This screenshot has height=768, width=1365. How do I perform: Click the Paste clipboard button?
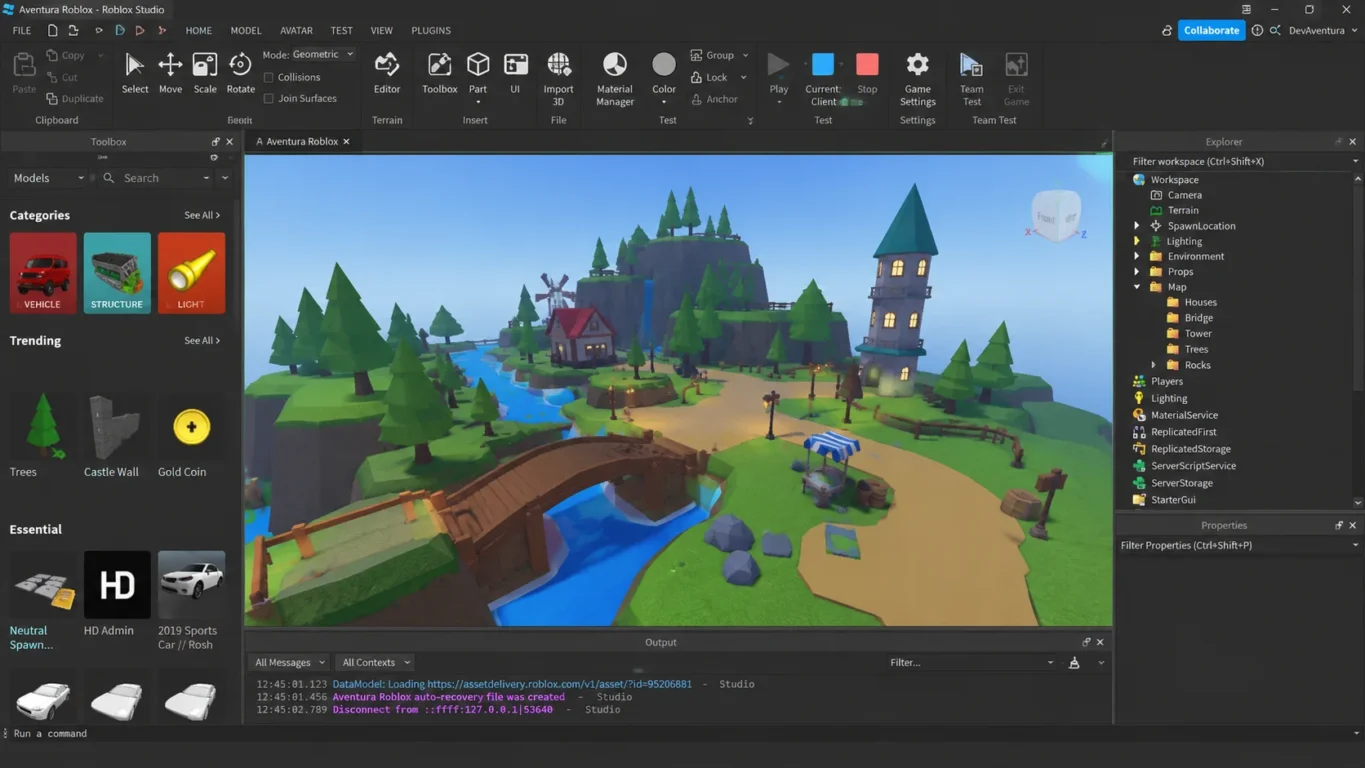click(x=24, y=74)
